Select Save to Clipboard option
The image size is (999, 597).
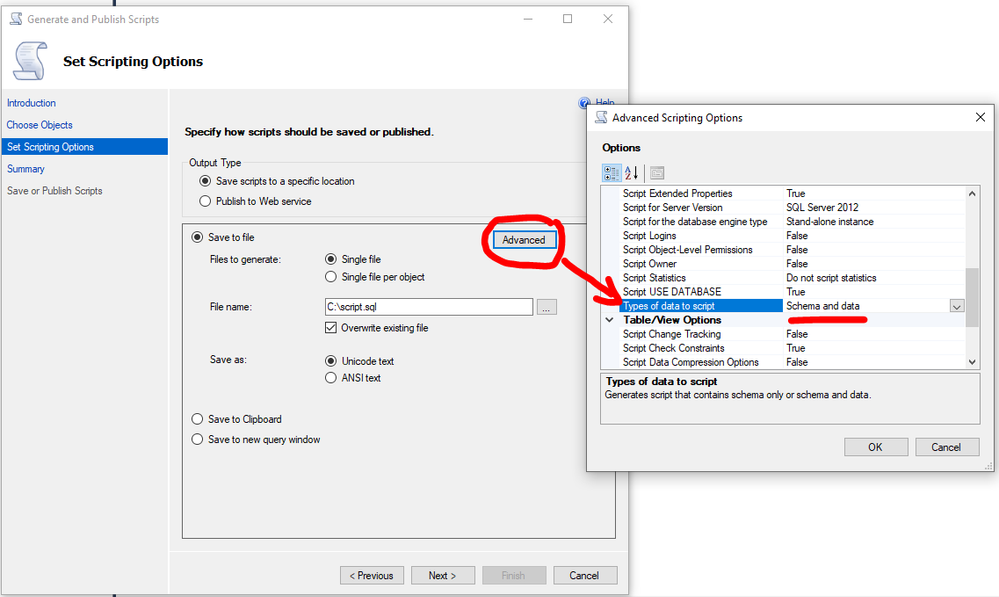[198, 419]
